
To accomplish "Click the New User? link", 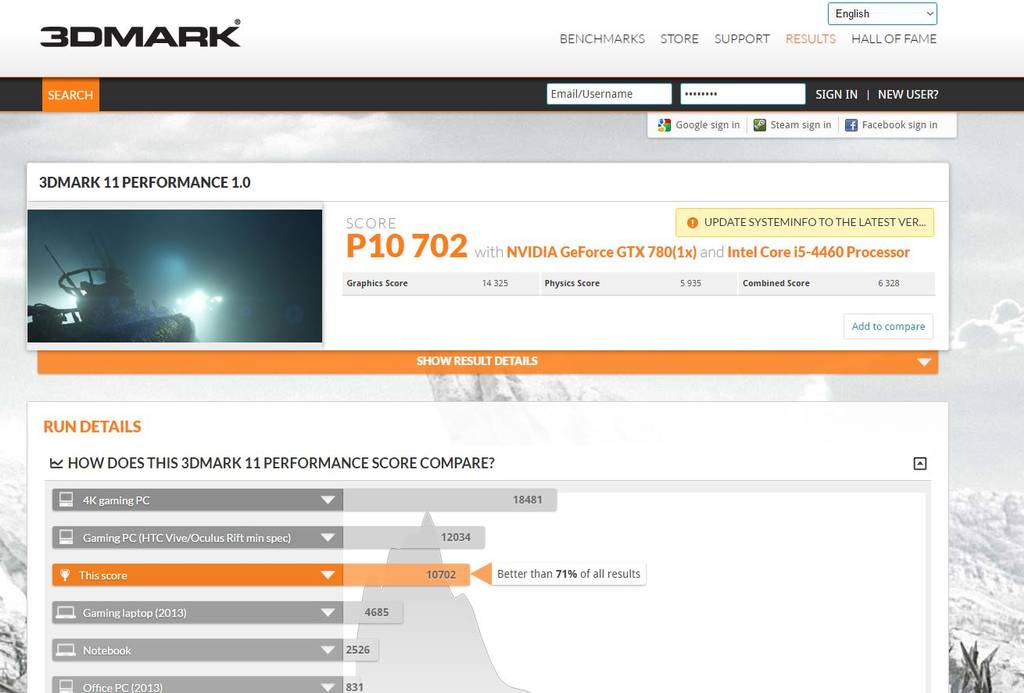I will (x=908, y=95).
